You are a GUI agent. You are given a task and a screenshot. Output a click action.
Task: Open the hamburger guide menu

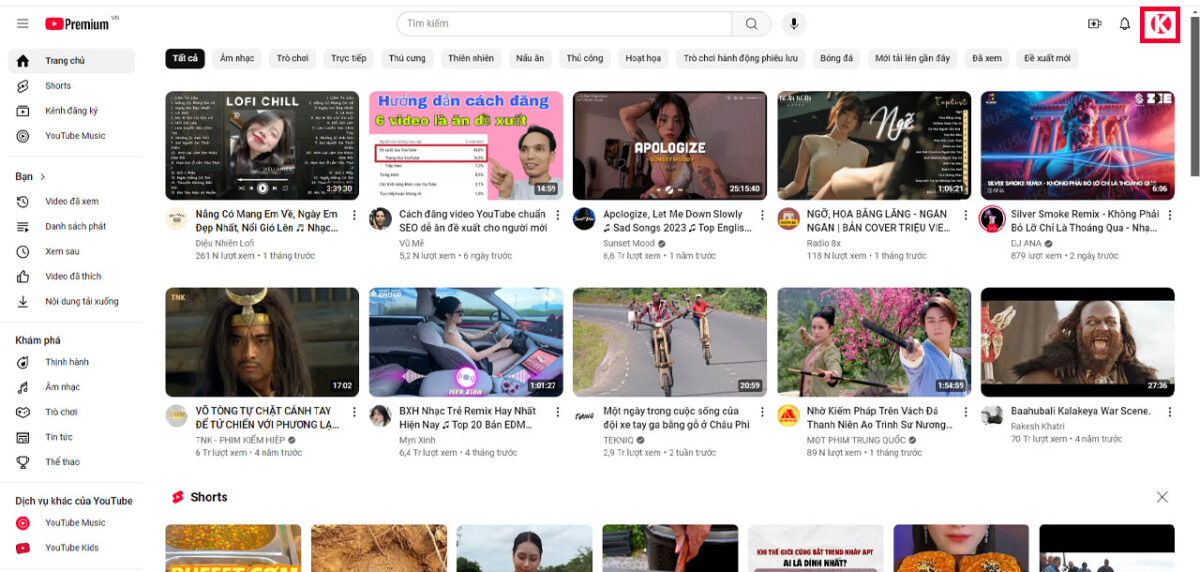[22, 24]
